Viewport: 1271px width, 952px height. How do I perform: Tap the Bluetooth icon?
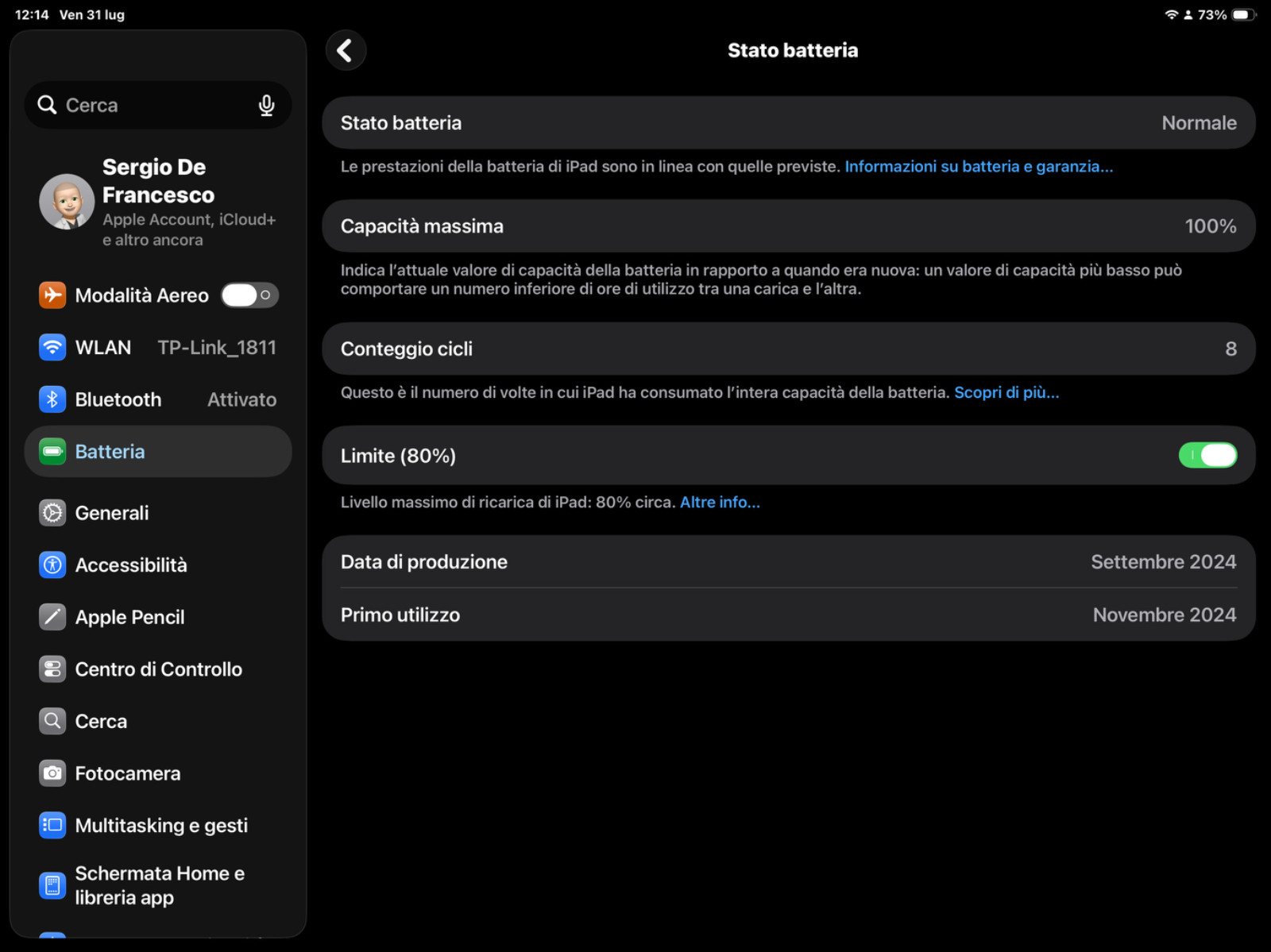(52, 399)
